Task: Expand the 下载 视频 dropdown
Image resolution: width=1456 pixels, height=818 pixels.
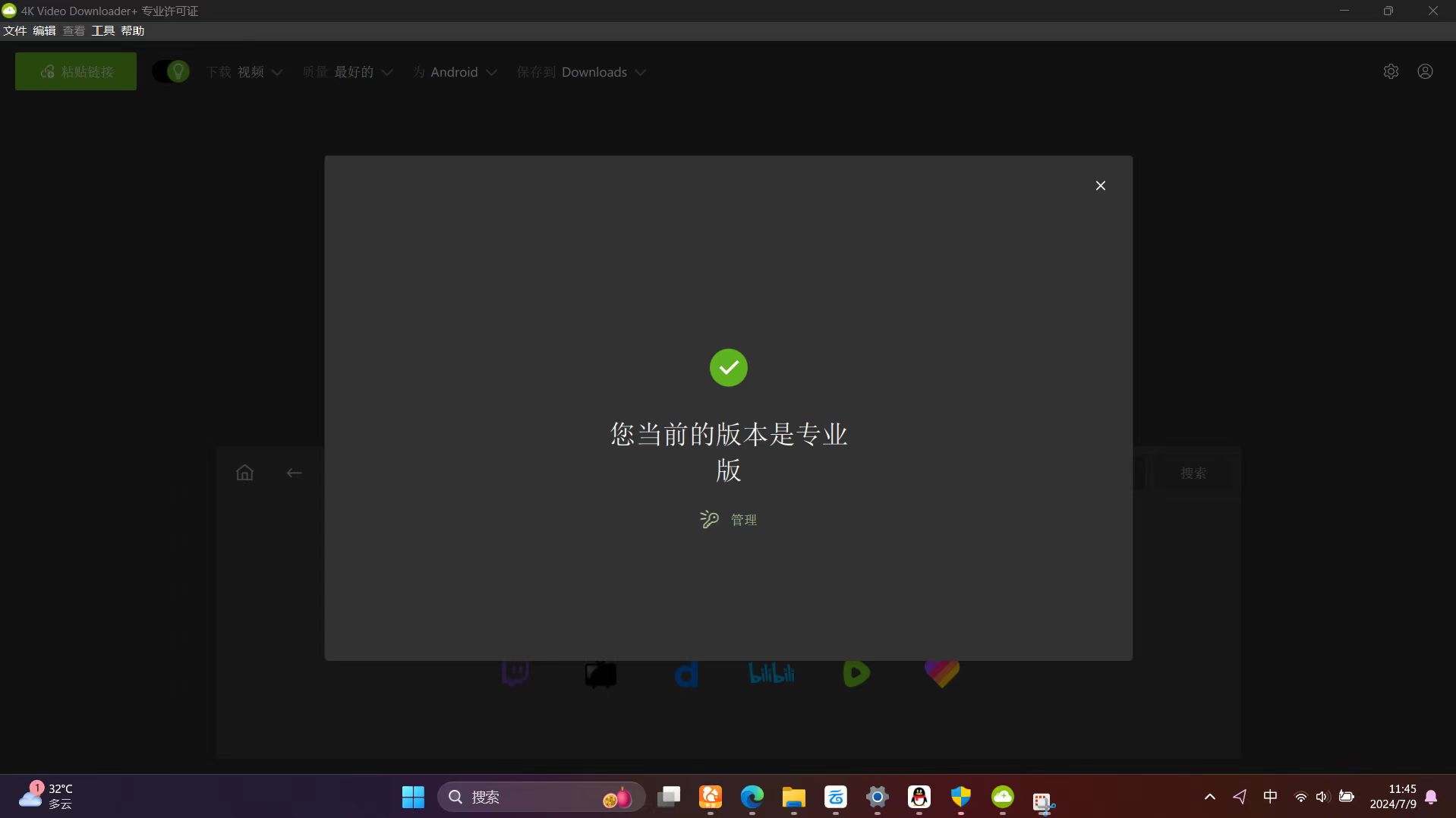Action: pos(244,72)
